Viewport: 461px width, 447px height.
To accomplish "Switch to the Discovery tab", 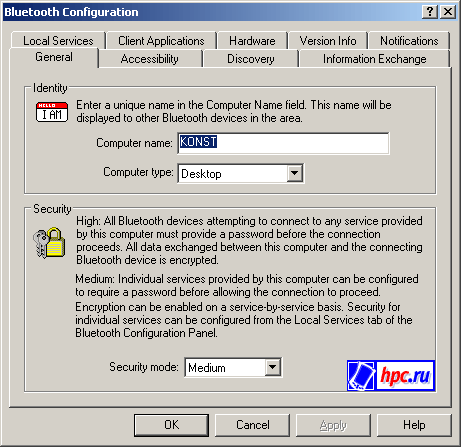I will (251, 59).
